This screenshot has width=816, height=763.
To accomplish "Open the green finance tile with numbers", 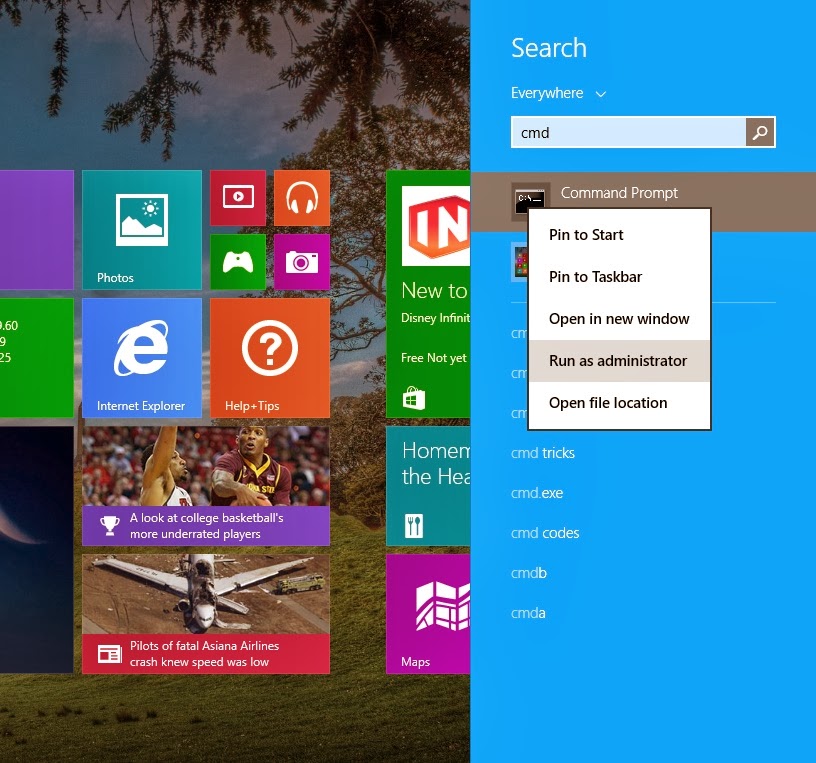I will [36, 358].
